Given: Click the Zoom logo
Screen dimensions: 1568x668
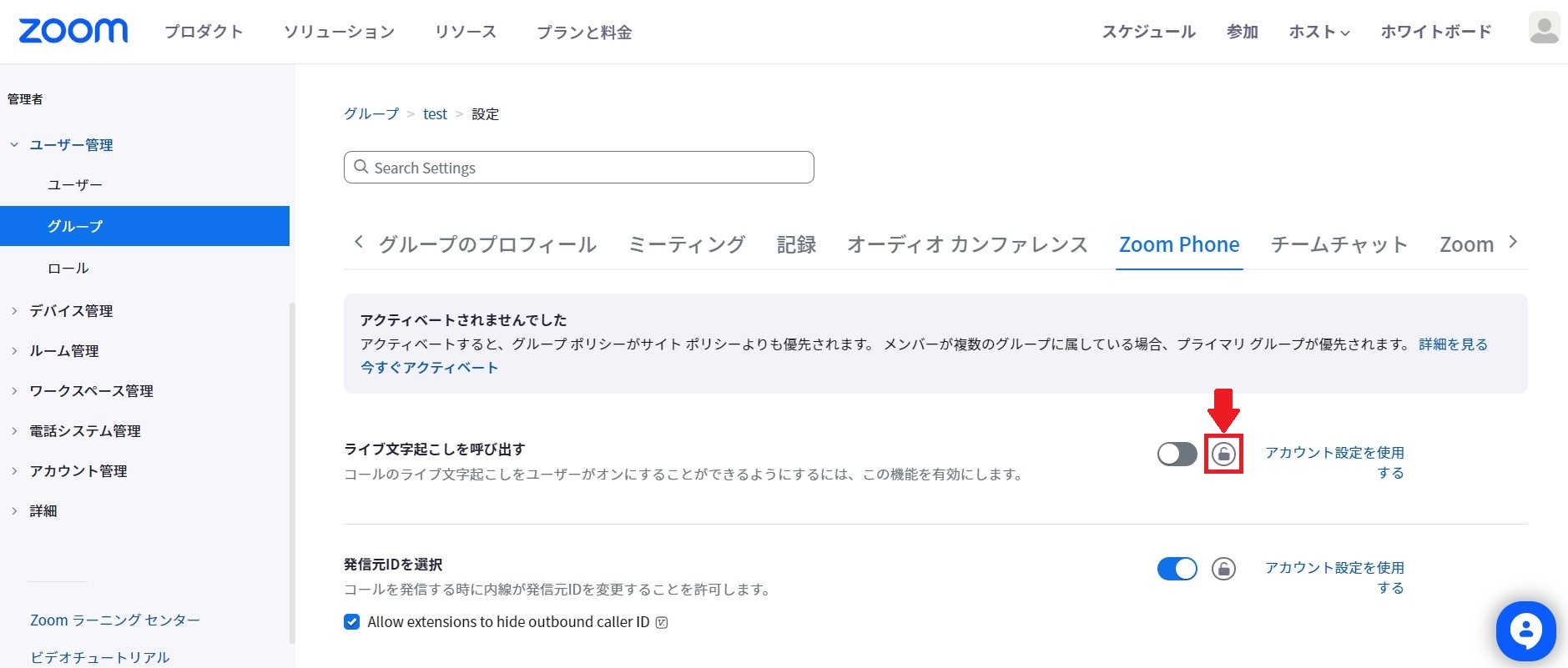Looking at the screenshot, I should 73,31.
